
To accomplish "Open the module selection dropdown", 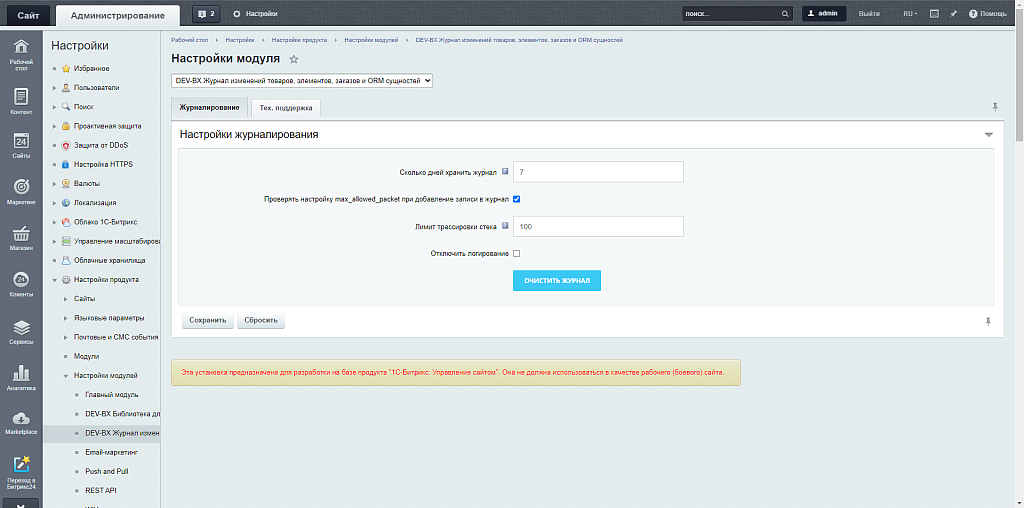I will point(302,80).
